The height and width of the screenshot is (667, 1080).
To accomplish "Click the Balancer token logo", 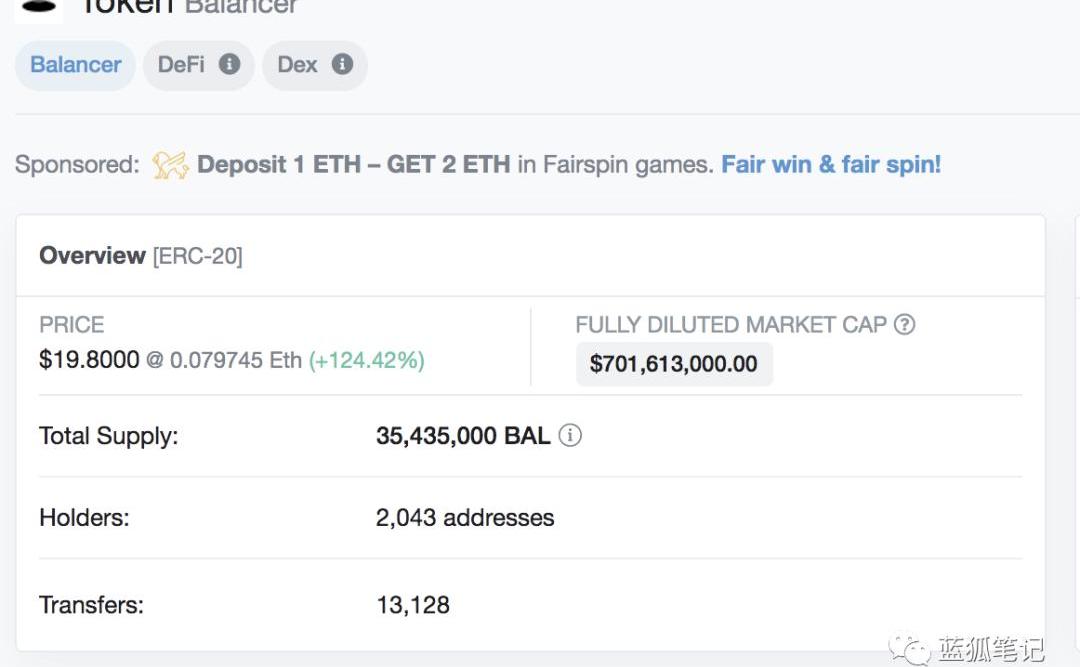I will point(38,6).
